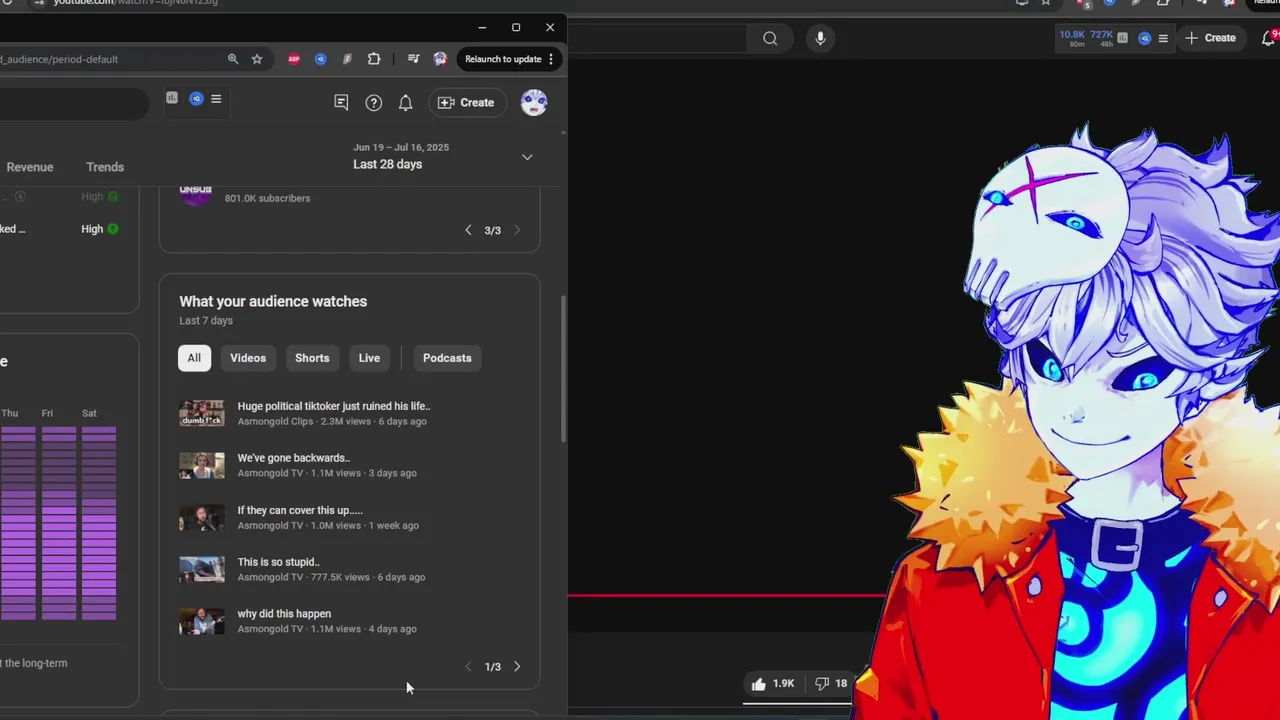1280x720 pixels.
Task: Click the voice search microphone in YouTube window
Action: tap(820, 38)
